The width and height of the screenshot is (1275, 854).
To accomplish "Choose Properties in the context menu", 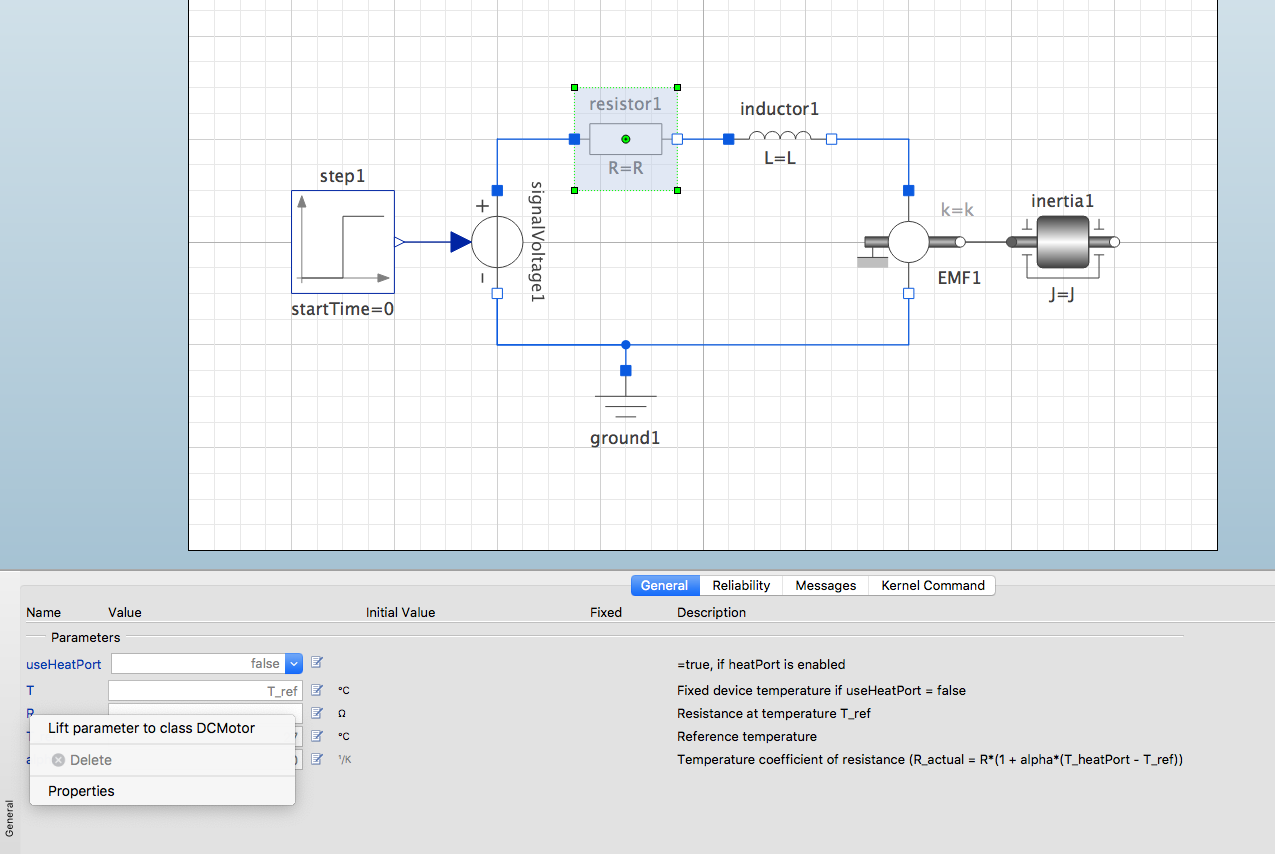I will [x=82, y=791].
